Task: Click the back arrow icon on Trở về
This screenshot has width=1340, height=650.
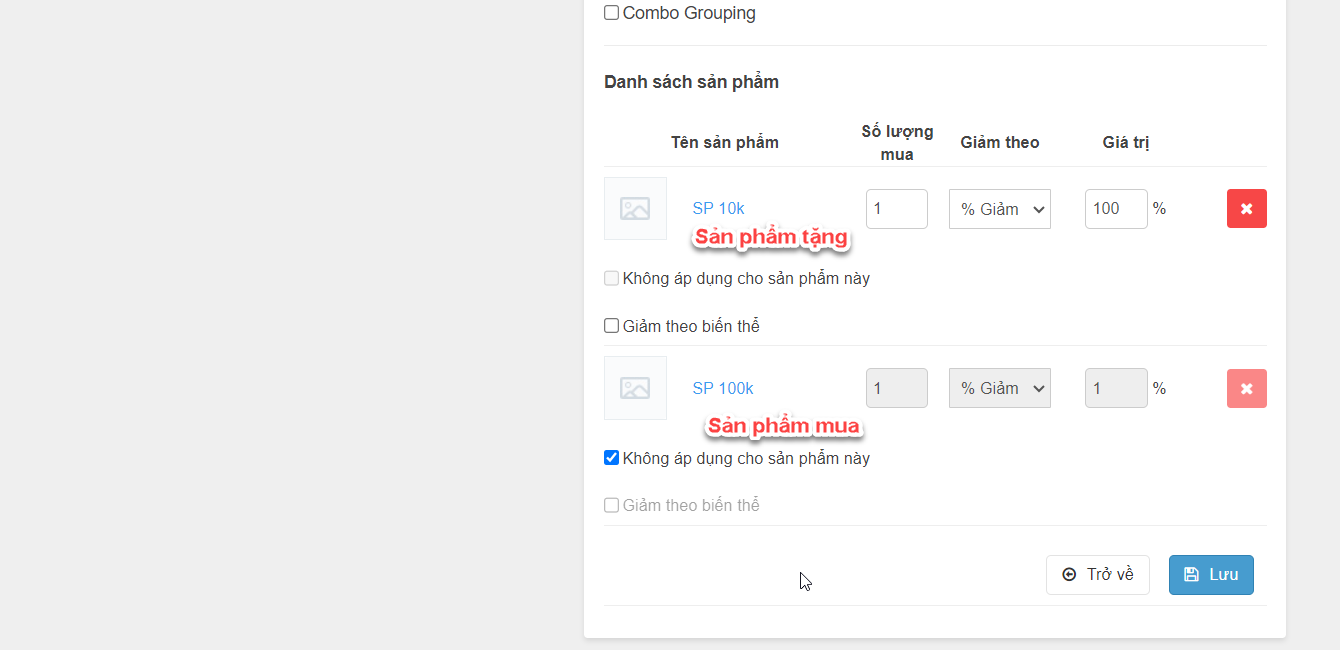Action: coord(1069,575)
